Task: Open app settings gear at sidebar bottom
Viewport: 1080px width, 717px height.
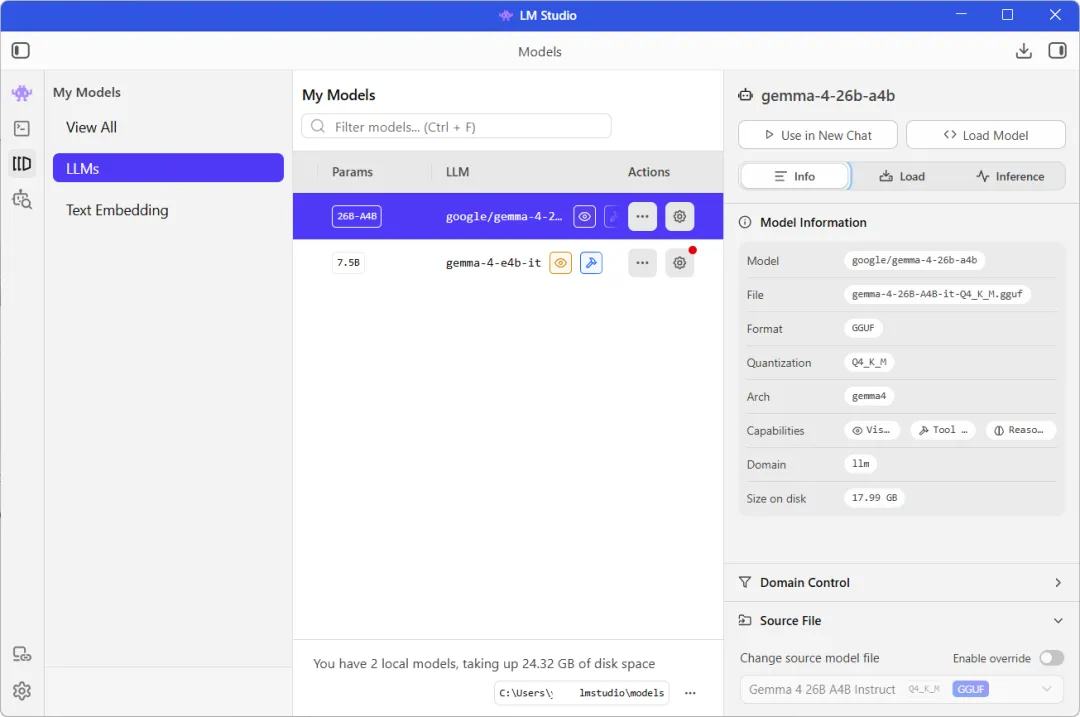Action: (x=22, y=691)
